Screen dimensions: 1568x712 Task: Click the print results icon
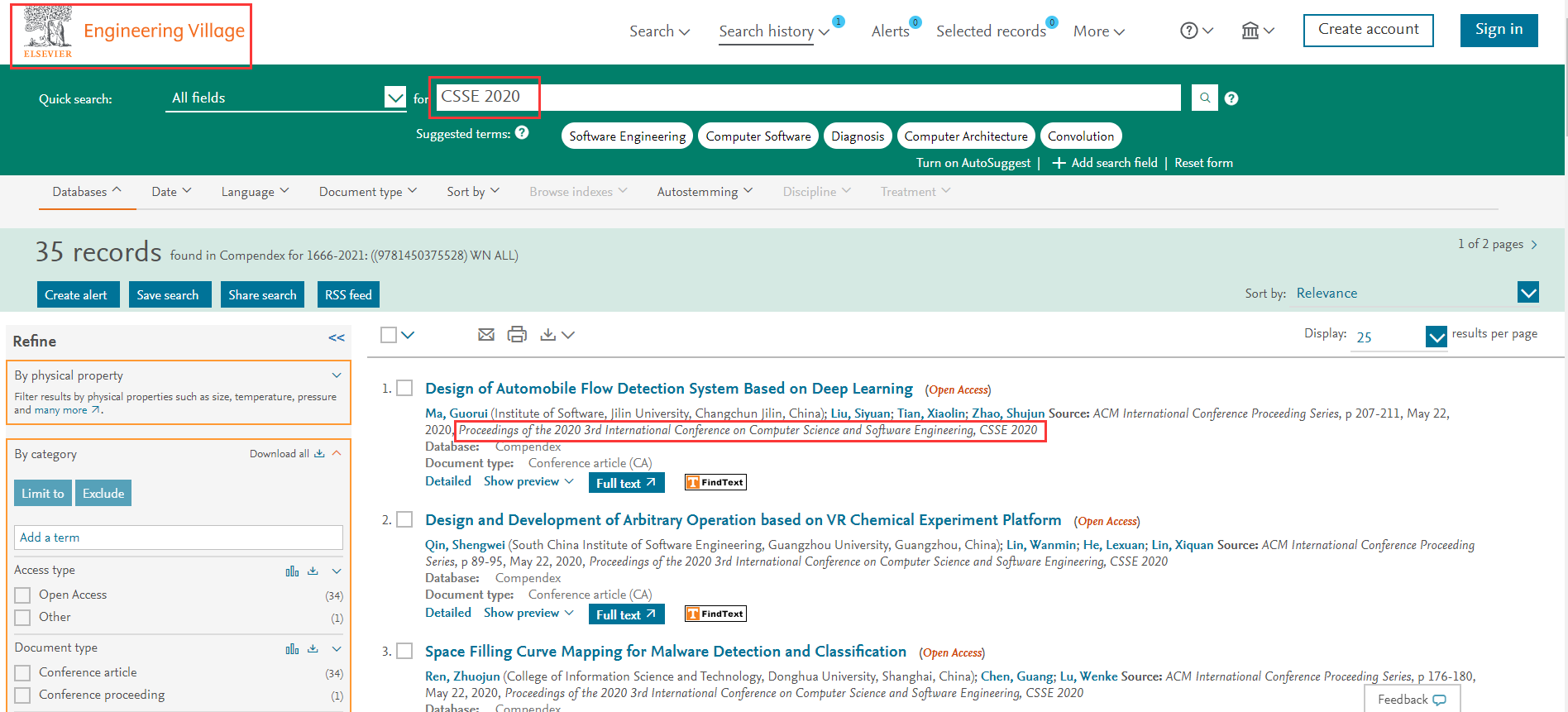[x=517, y=334]
